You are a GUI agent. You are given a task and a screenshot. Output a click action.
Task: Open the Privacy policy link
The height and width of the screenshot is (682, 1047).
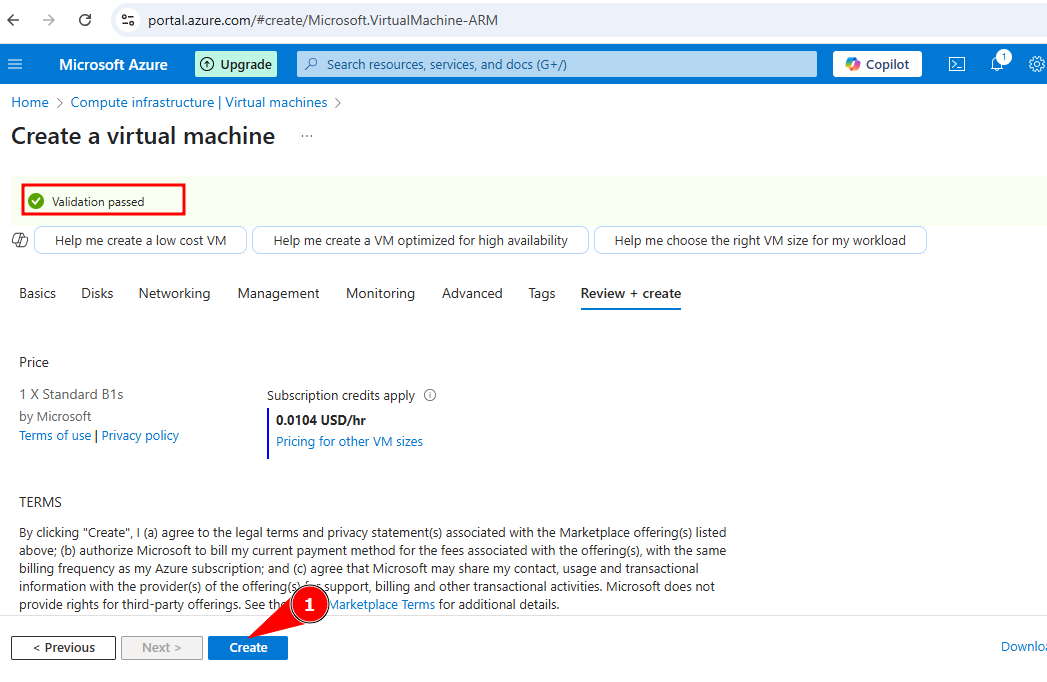coord(140,436)
